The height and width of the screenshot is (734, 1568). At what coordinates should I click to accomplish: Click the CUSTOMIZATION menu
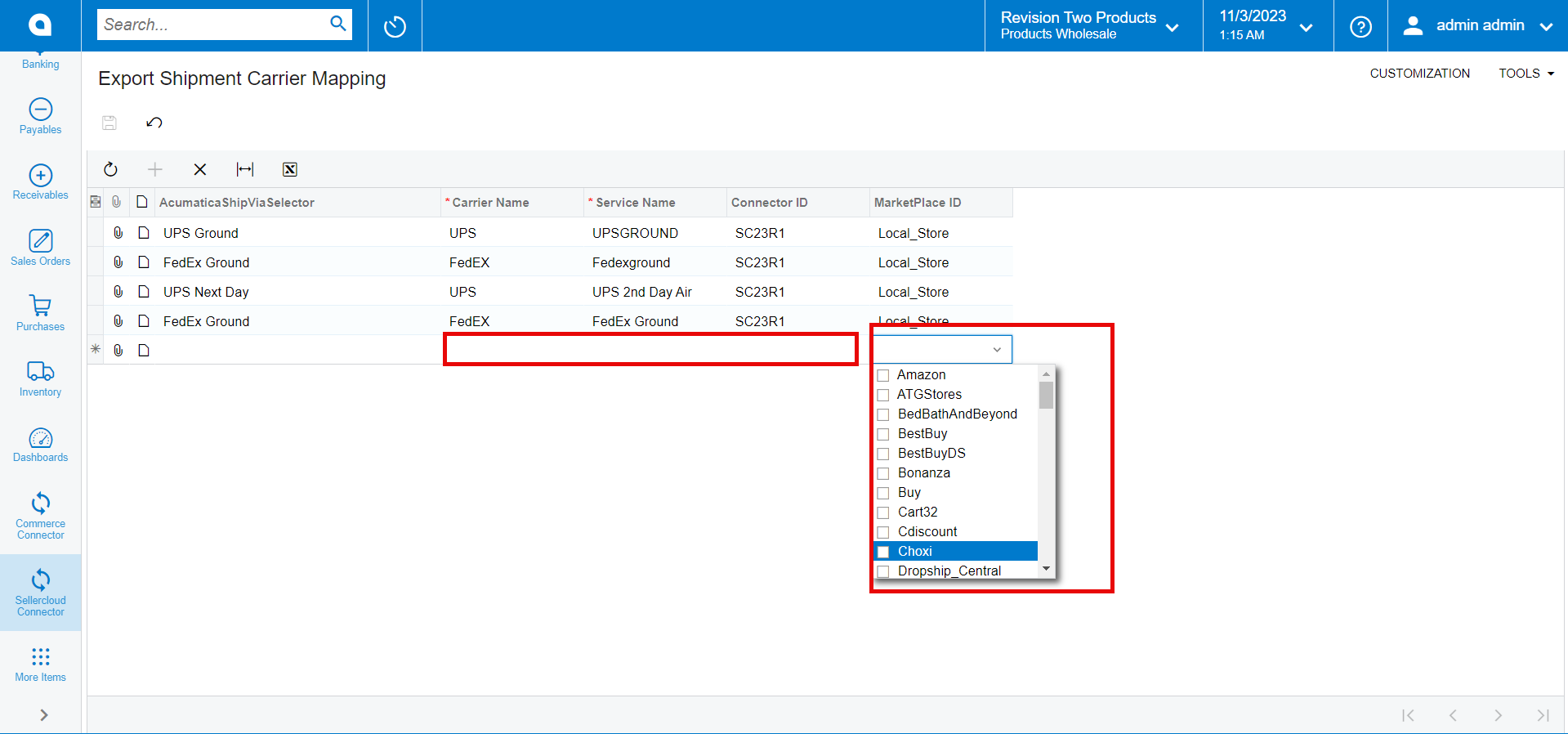(1420, 74)
